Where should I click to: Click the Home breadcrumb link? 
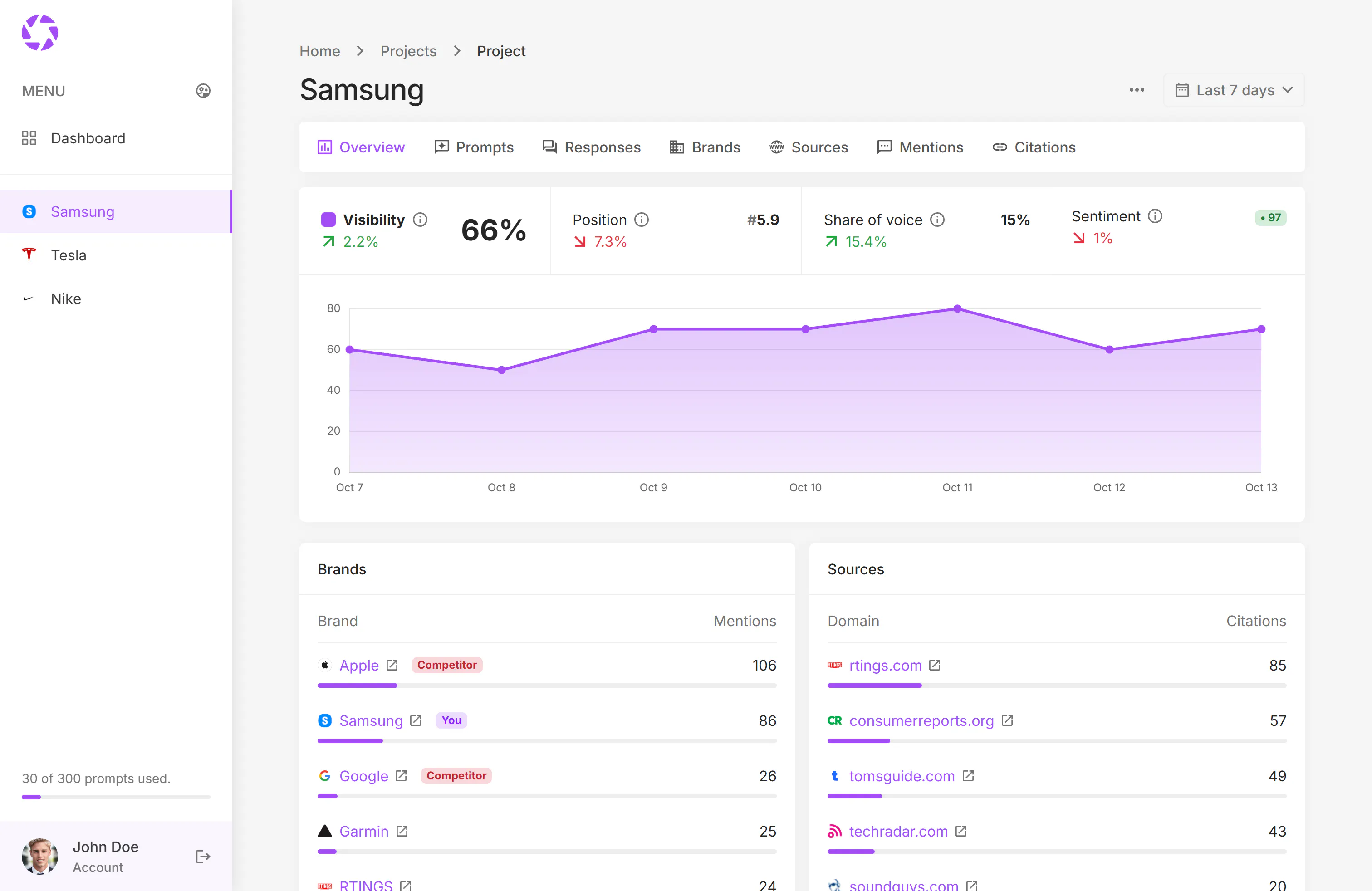tap(320, 51)
